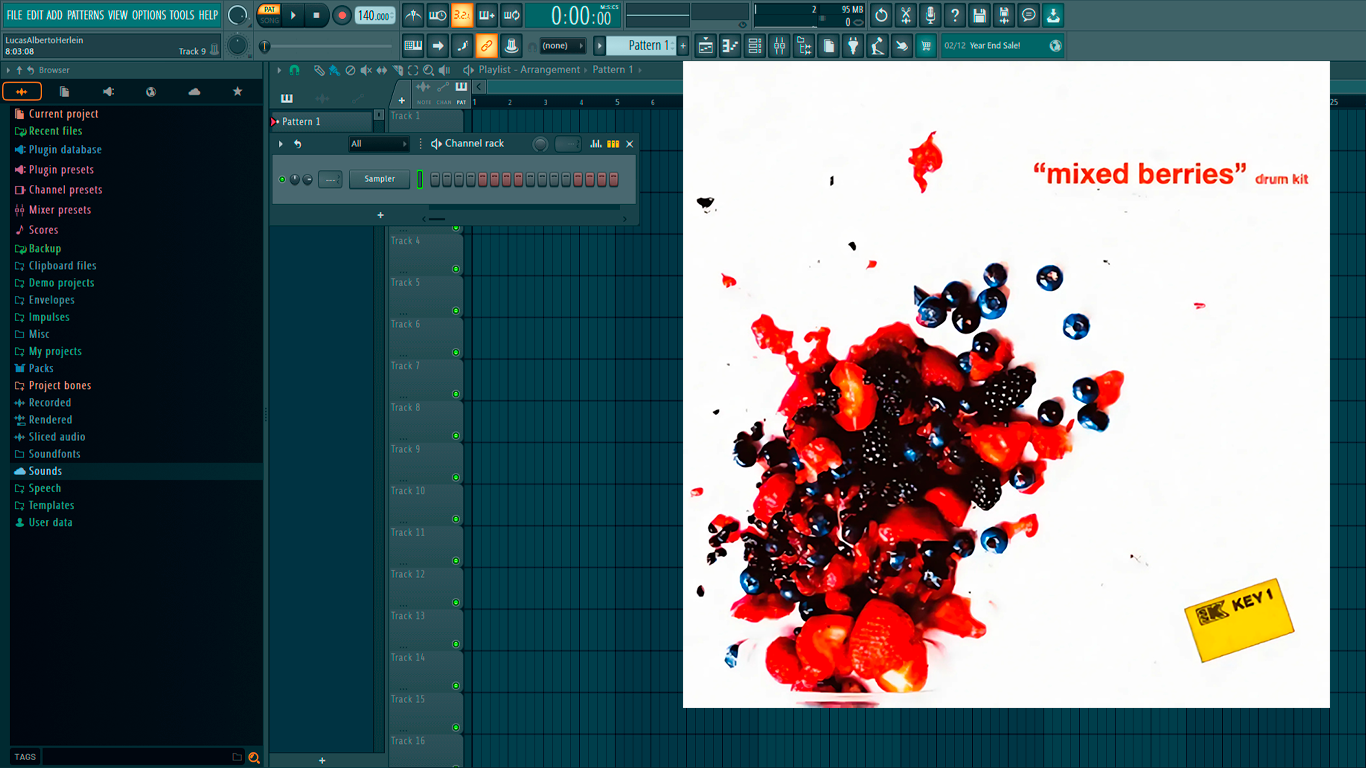Open playlist options menu arrow

(281, 70)
